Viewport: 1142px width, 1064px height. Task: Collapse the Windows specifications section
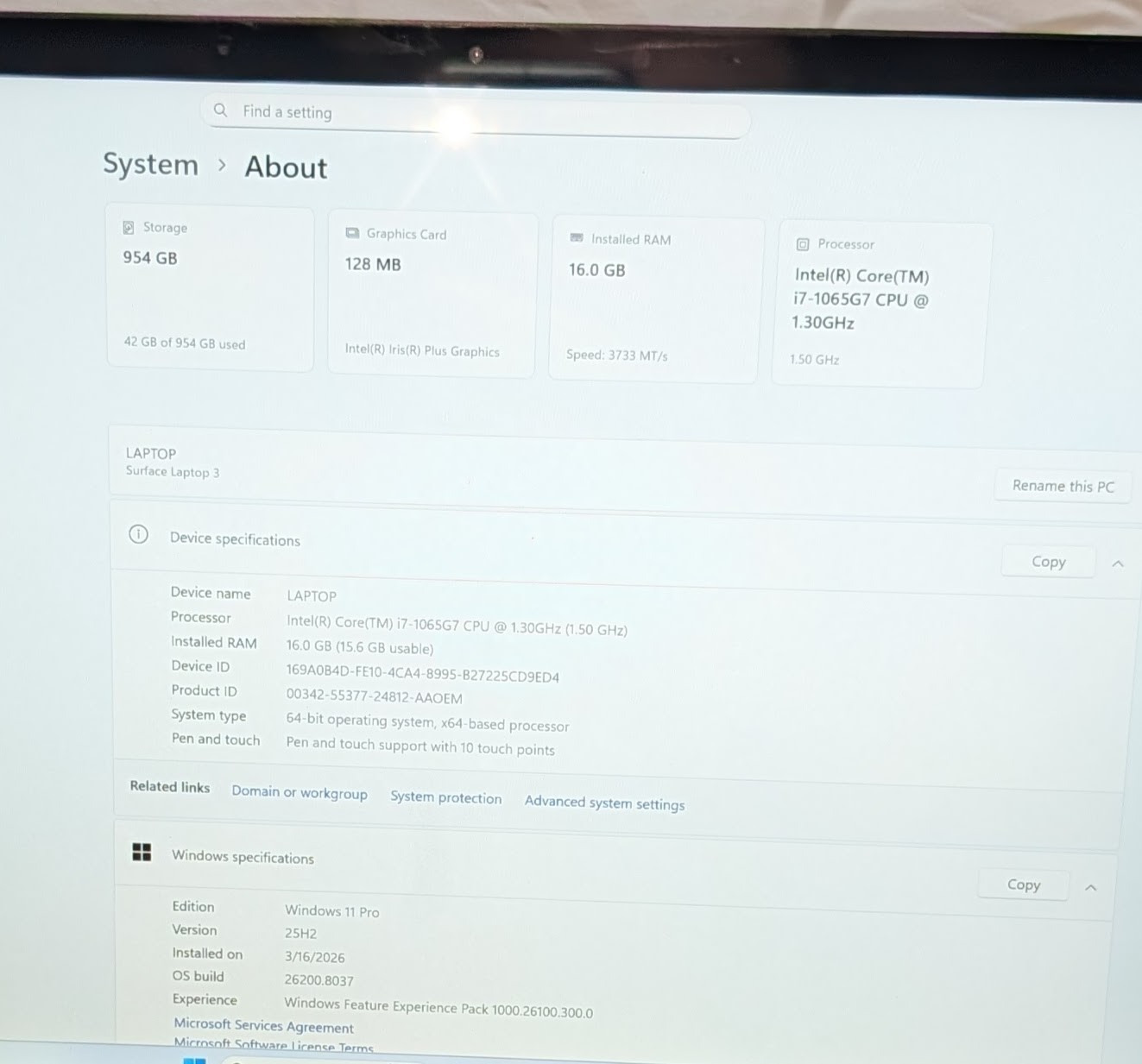[x=1091, y=888]
